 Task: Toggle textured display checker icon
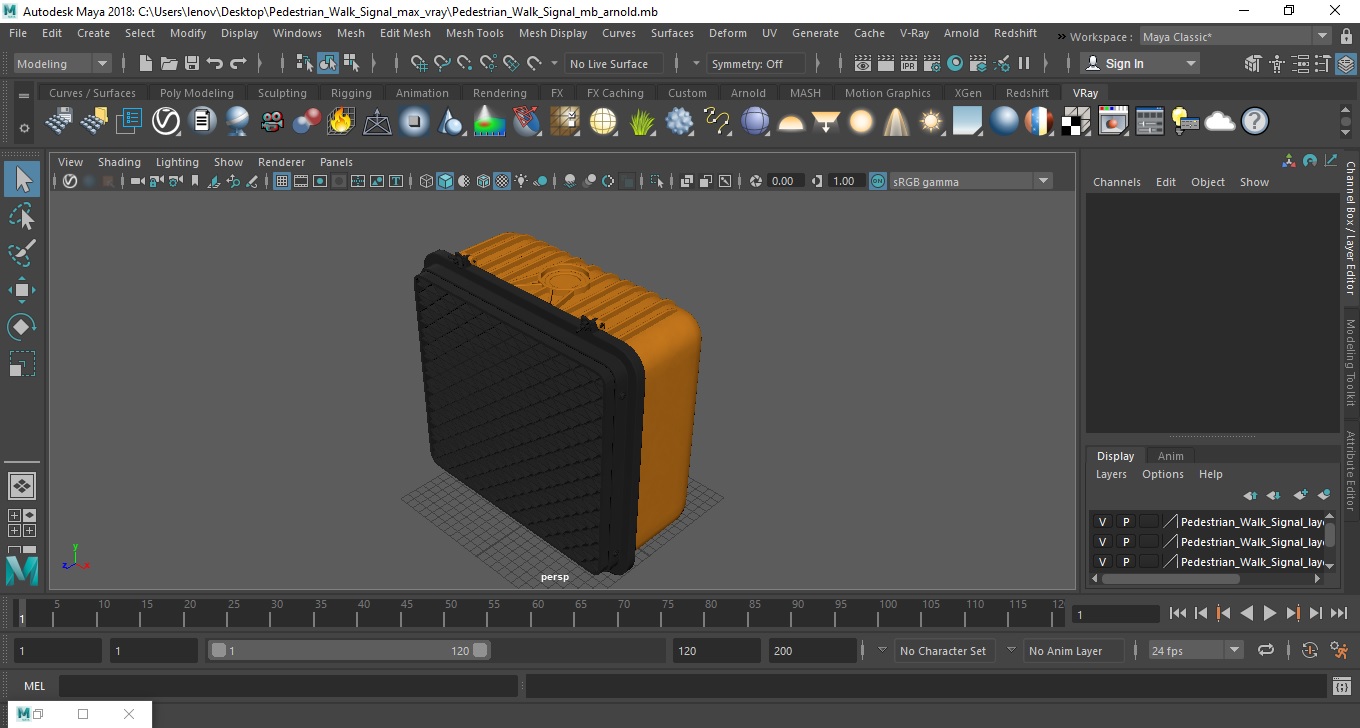502,181
